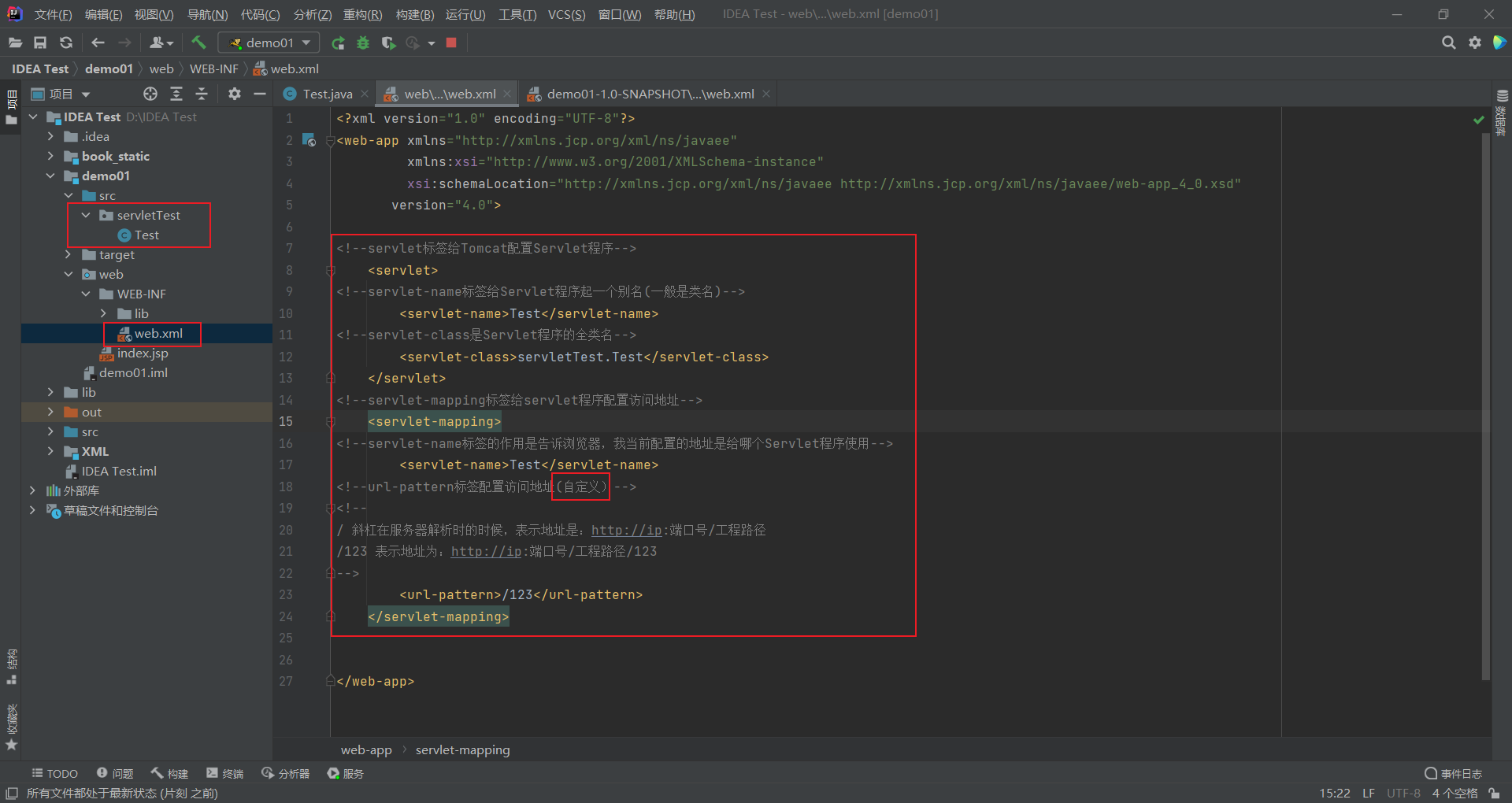Click gutter icon on line 2
Screen dimensions: 1512x803
coord(309,140)
